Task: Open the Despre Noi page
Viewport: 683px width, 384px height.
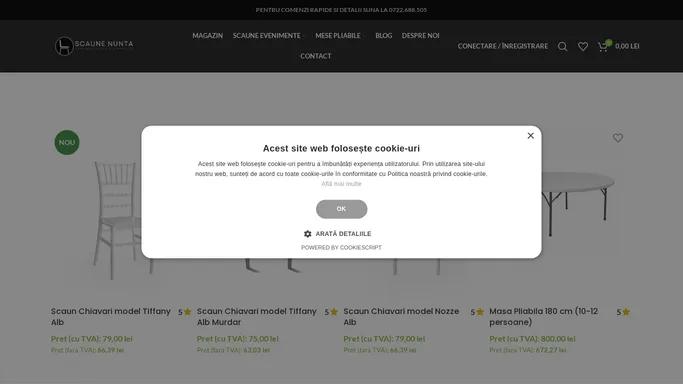Action: pos(420,36)
